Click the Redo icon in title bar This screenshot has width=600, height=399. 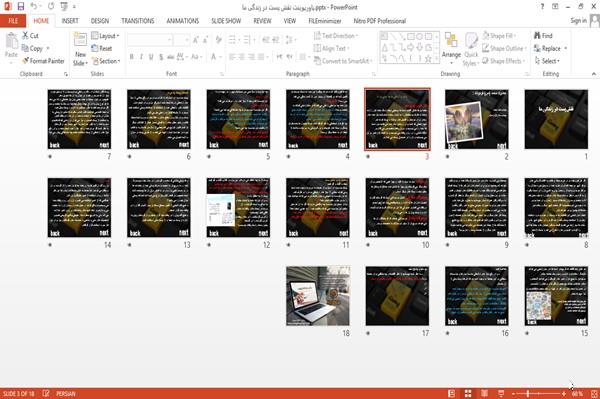pos(51,6)
